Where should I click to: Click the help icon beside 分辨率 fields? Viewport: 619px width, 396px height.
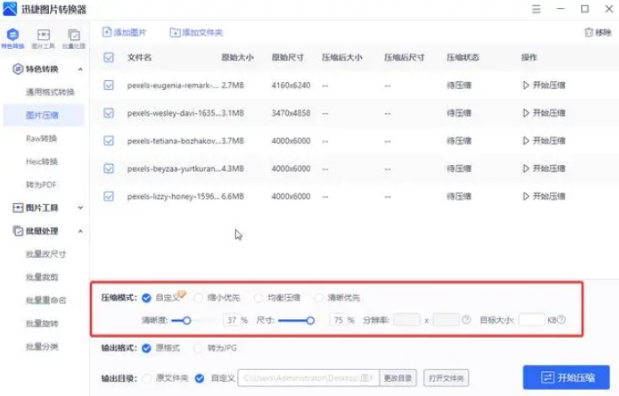tap(466, 319)
